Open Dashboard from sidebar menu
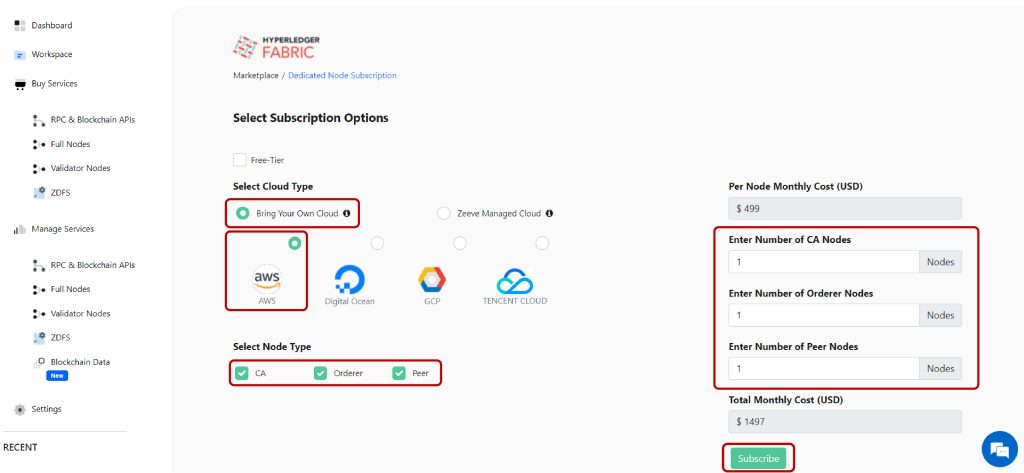 point(52,25)
